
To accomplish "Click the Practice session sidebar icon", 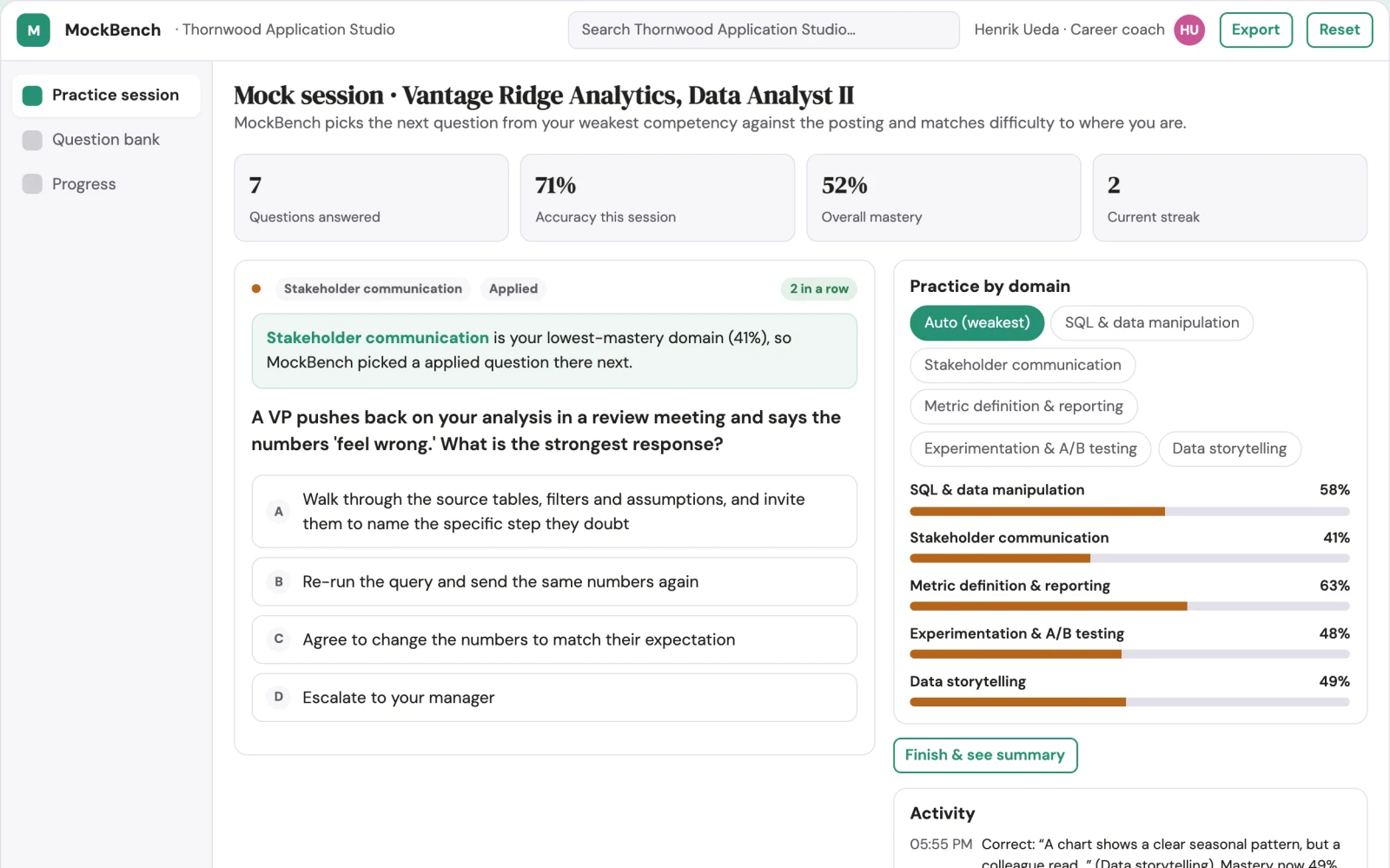I will (32, 96).
